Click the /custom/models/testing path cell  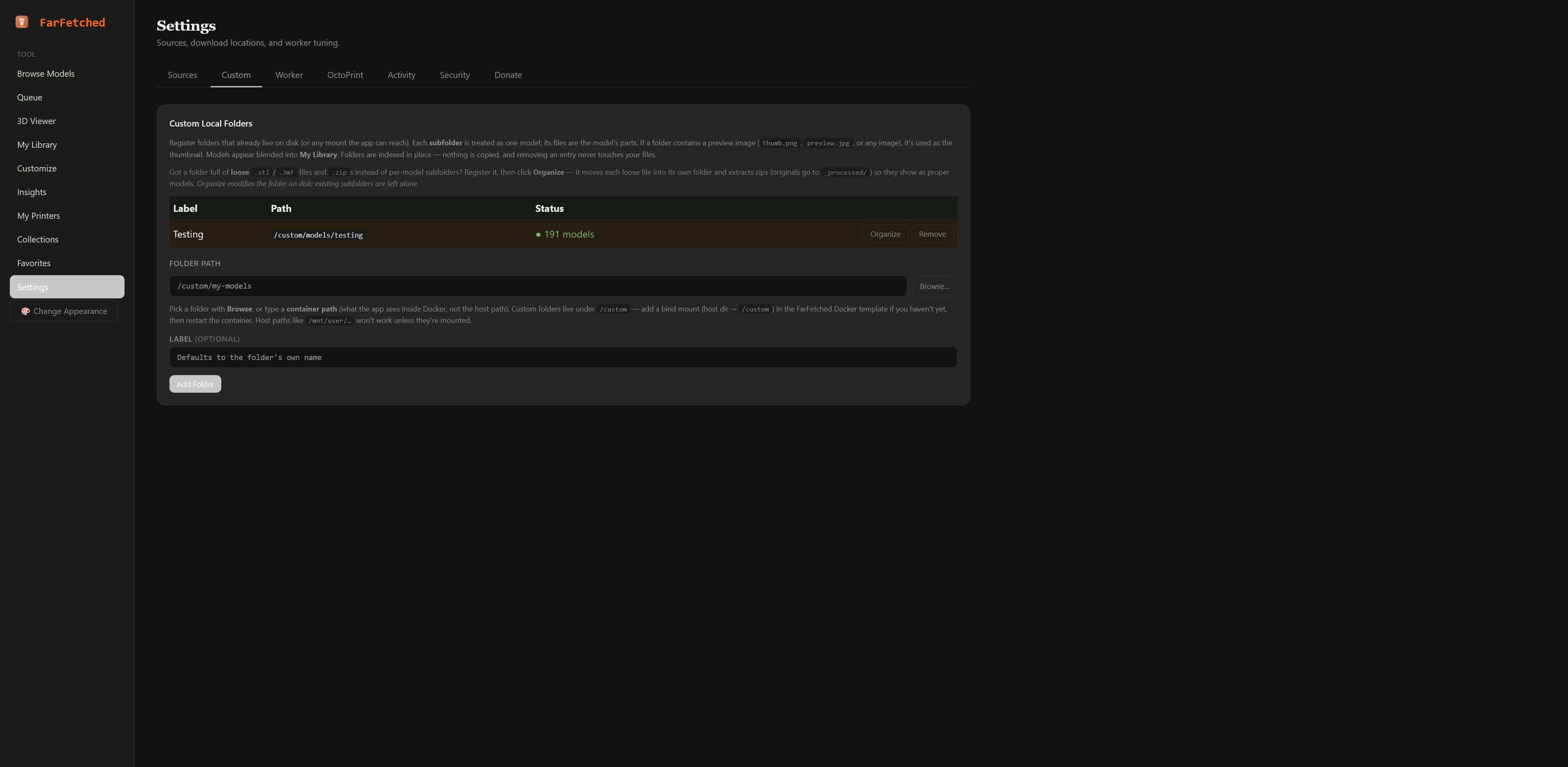(x=318, y=235)
